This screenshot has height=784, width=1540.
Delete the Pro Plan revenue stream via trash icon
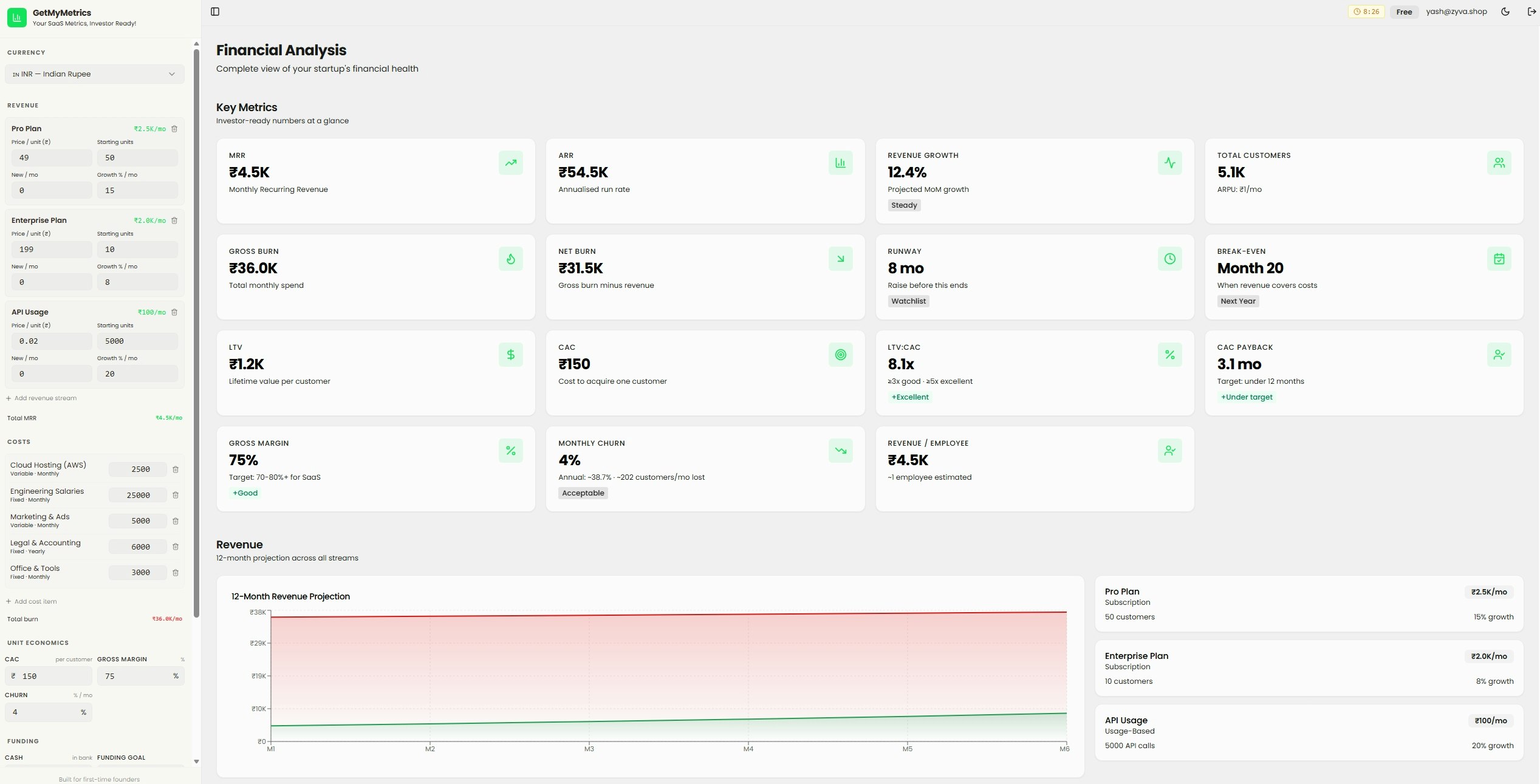(175, 129)
